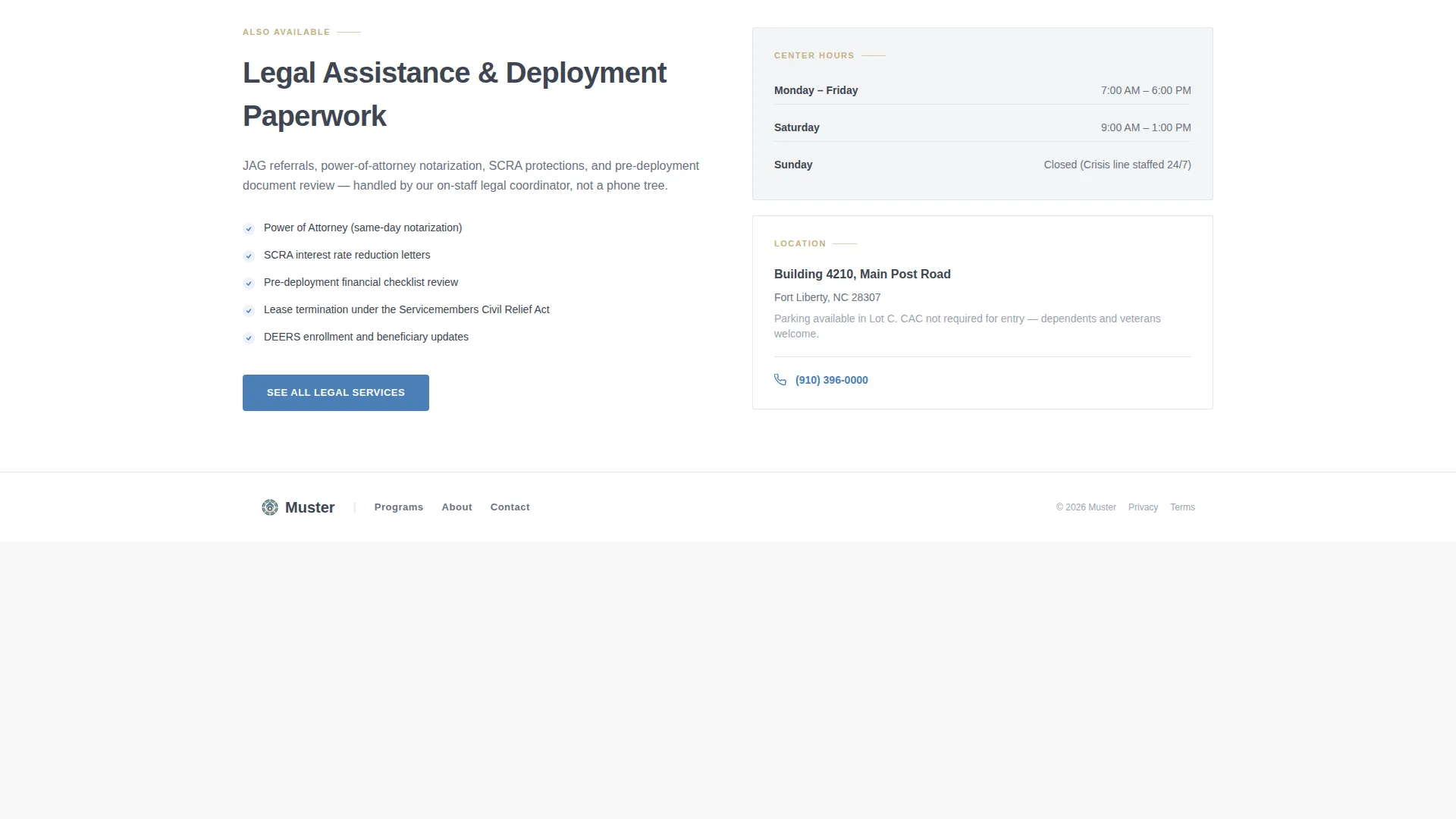The height and width of the screenshot is (819, 1456).
Task: Go to About in footer navigation
Action: [x=457, y=507]
